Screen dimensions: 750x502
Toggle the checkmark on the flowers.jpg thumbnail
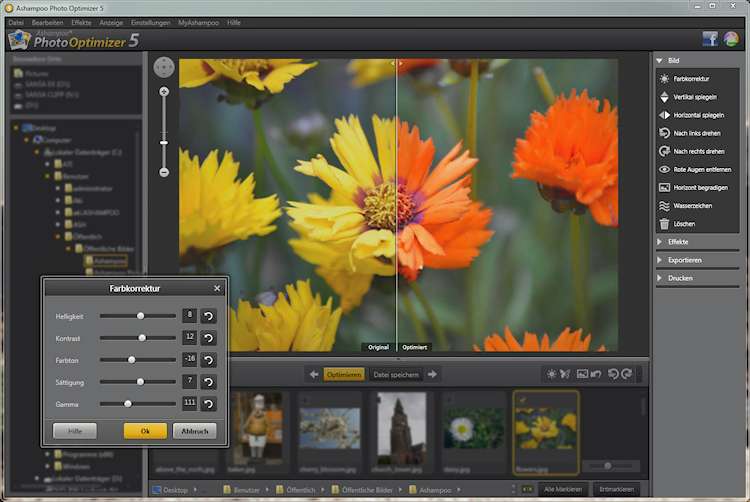[520, 399]
